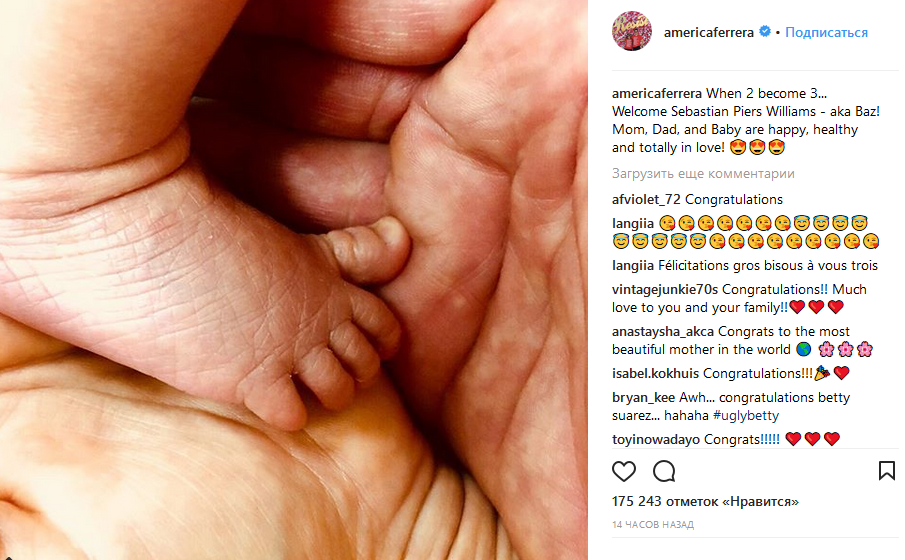Open comments with the speech bubble icon
Screen dimensions: 905x560
click(664, 471)
